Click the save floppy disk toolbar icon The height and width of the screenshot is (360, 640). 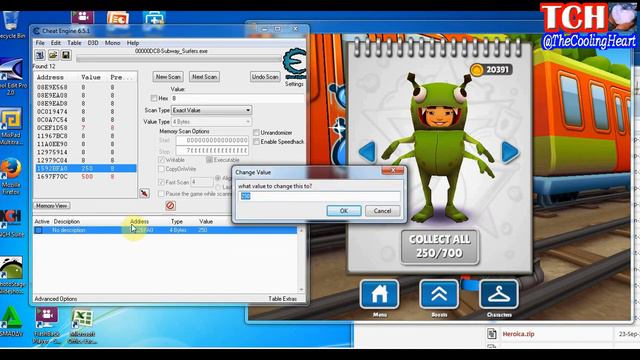[66, 55]
